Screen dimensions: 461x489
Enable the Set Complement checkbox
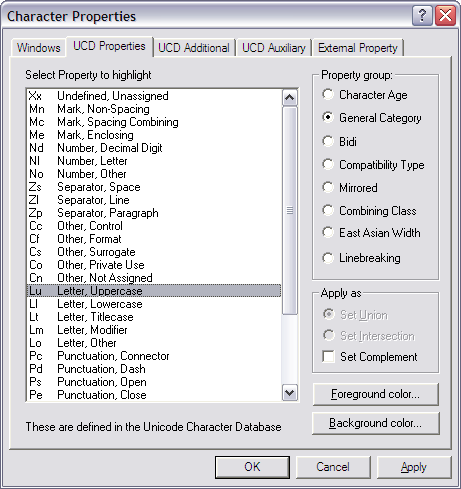[370, 357]
